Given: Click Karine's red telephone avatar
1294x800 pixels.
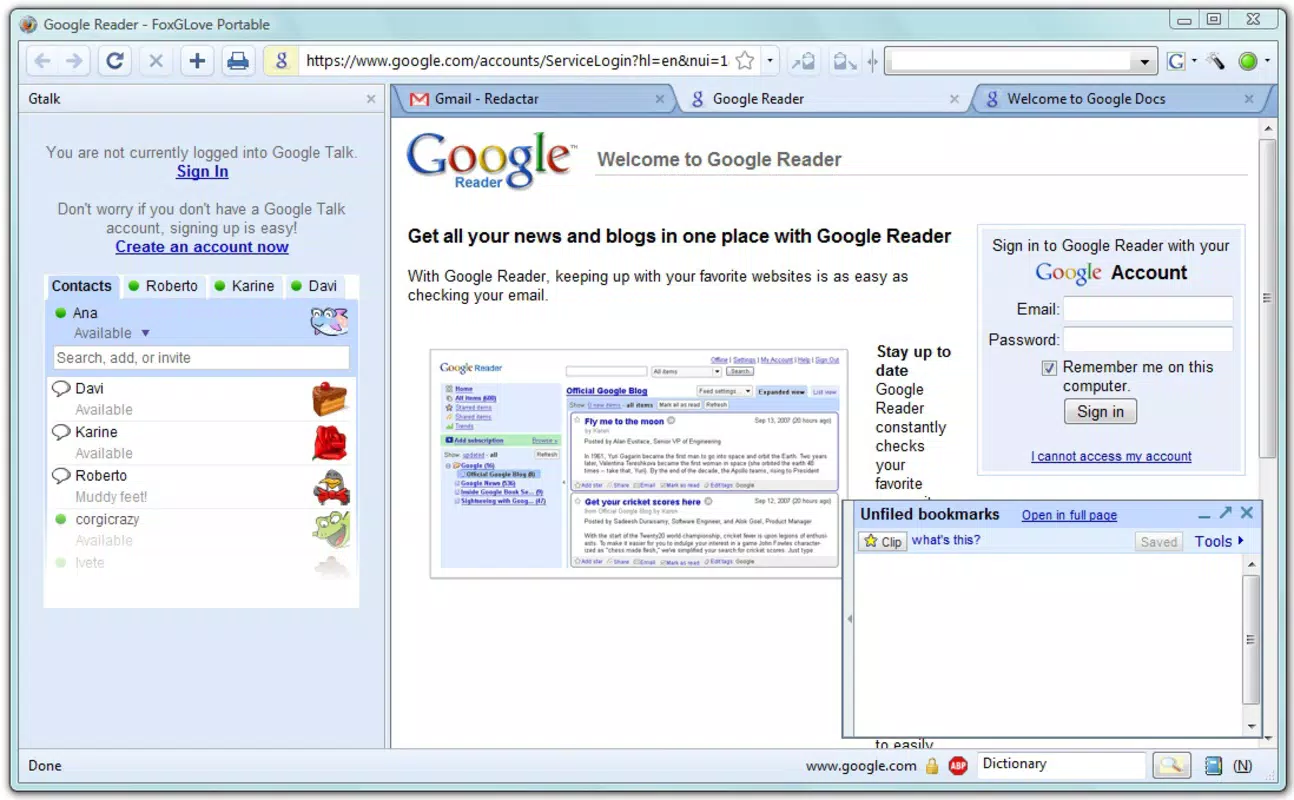Looking at the screenshot, I should (x=329, y=442).
